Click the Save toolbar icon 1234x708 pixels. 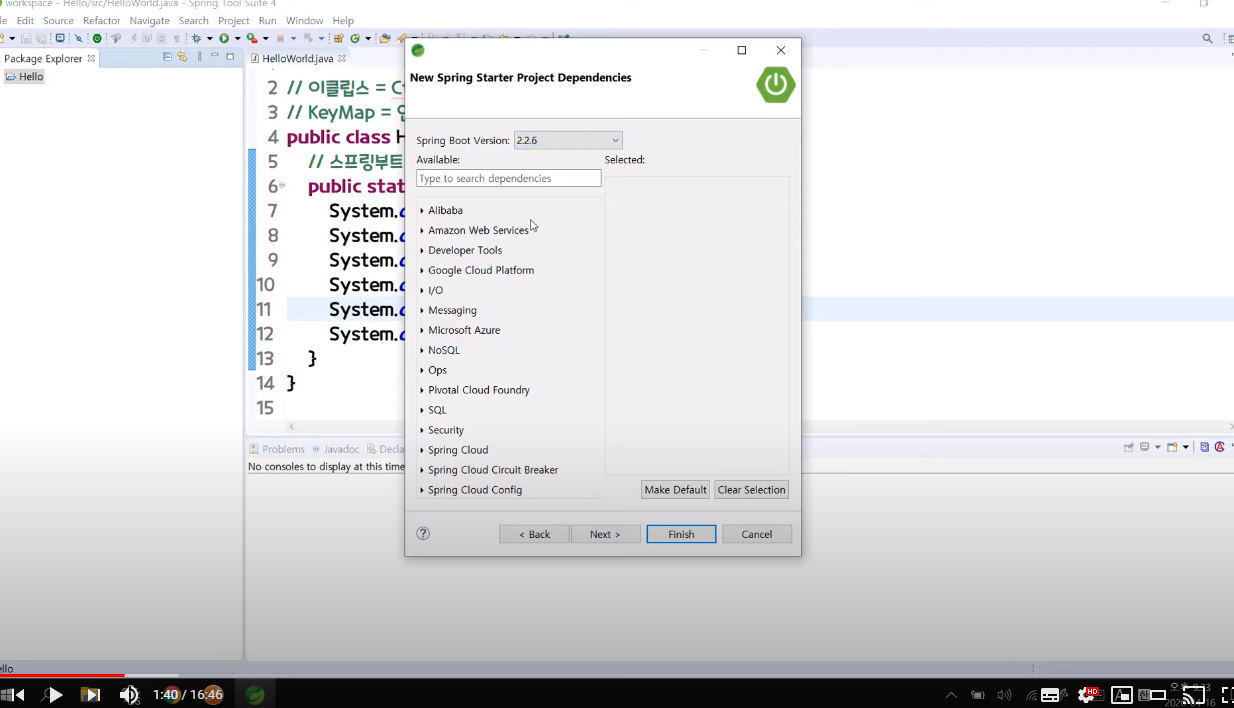tap(26, 38)
